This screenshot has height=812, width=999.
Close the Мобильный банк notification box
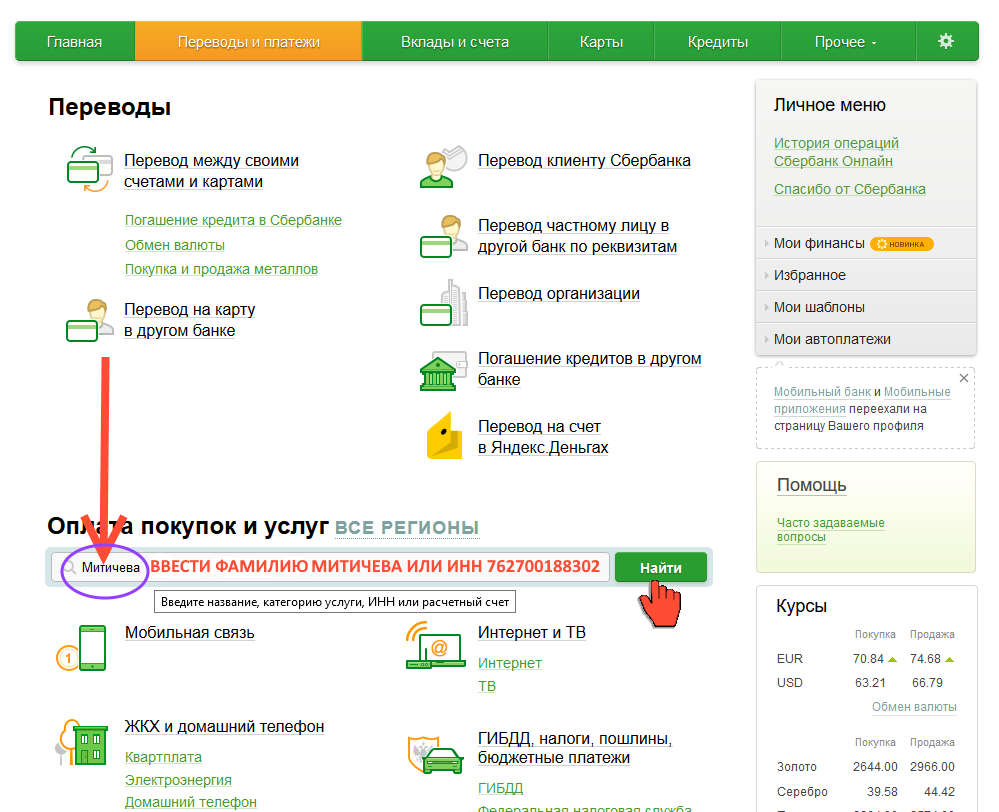pos(964,379)
